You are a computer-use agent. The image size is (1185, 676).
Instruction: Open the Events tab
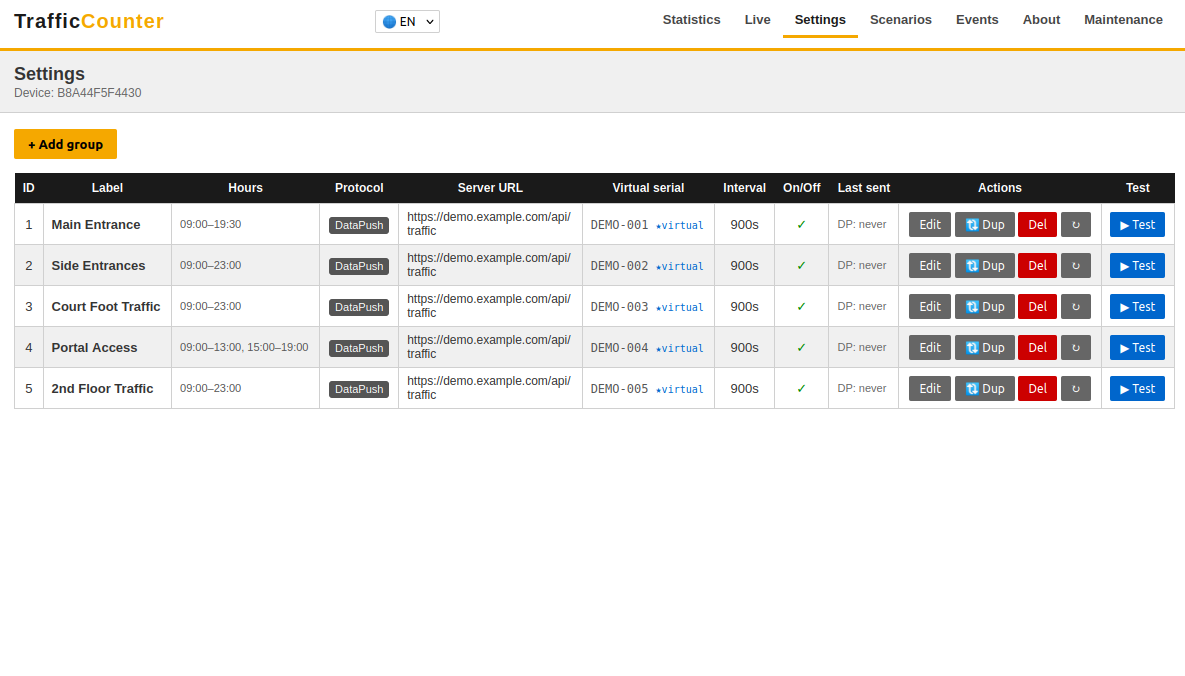click(x=977, y=20)
